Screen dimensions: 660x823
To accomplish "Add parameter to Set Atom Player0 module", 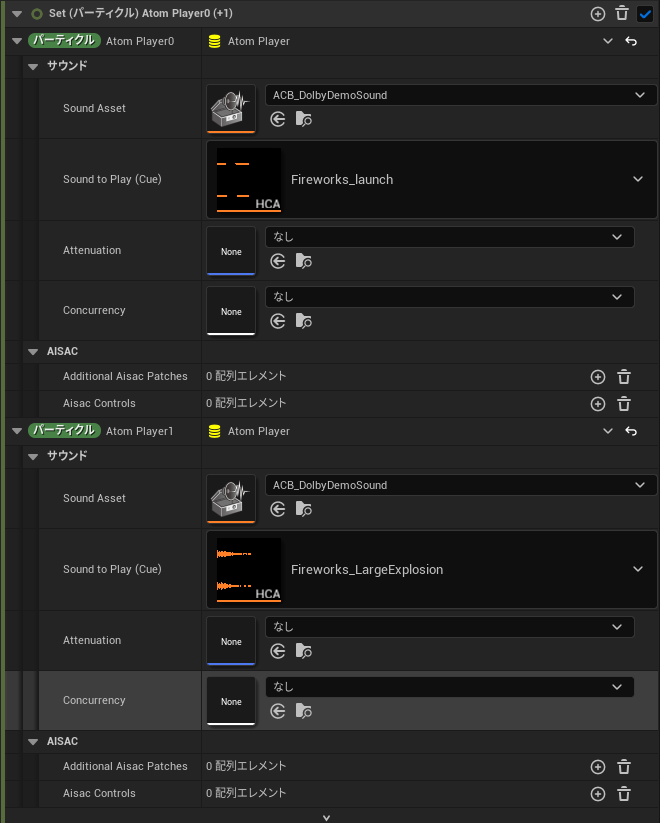I will pos(598,14).
